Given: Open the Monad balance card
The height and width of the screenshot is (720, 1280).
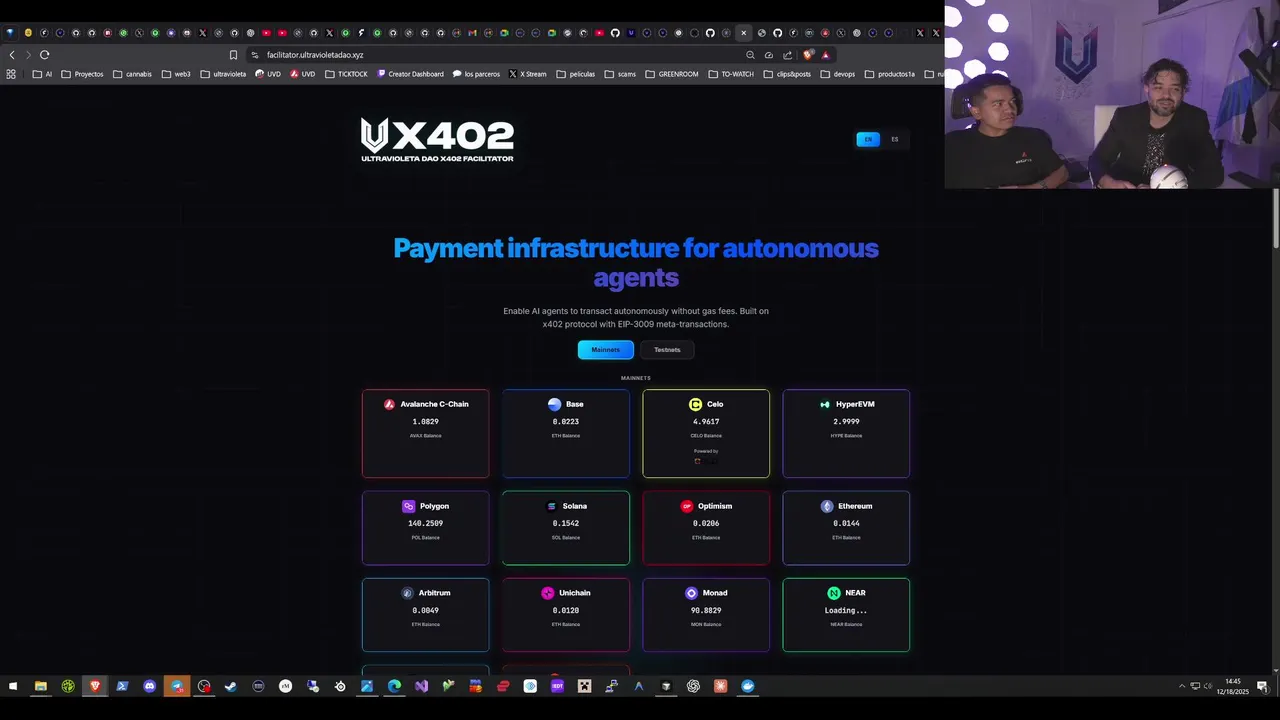Looking at the screenshot, I should click(706, 614).
